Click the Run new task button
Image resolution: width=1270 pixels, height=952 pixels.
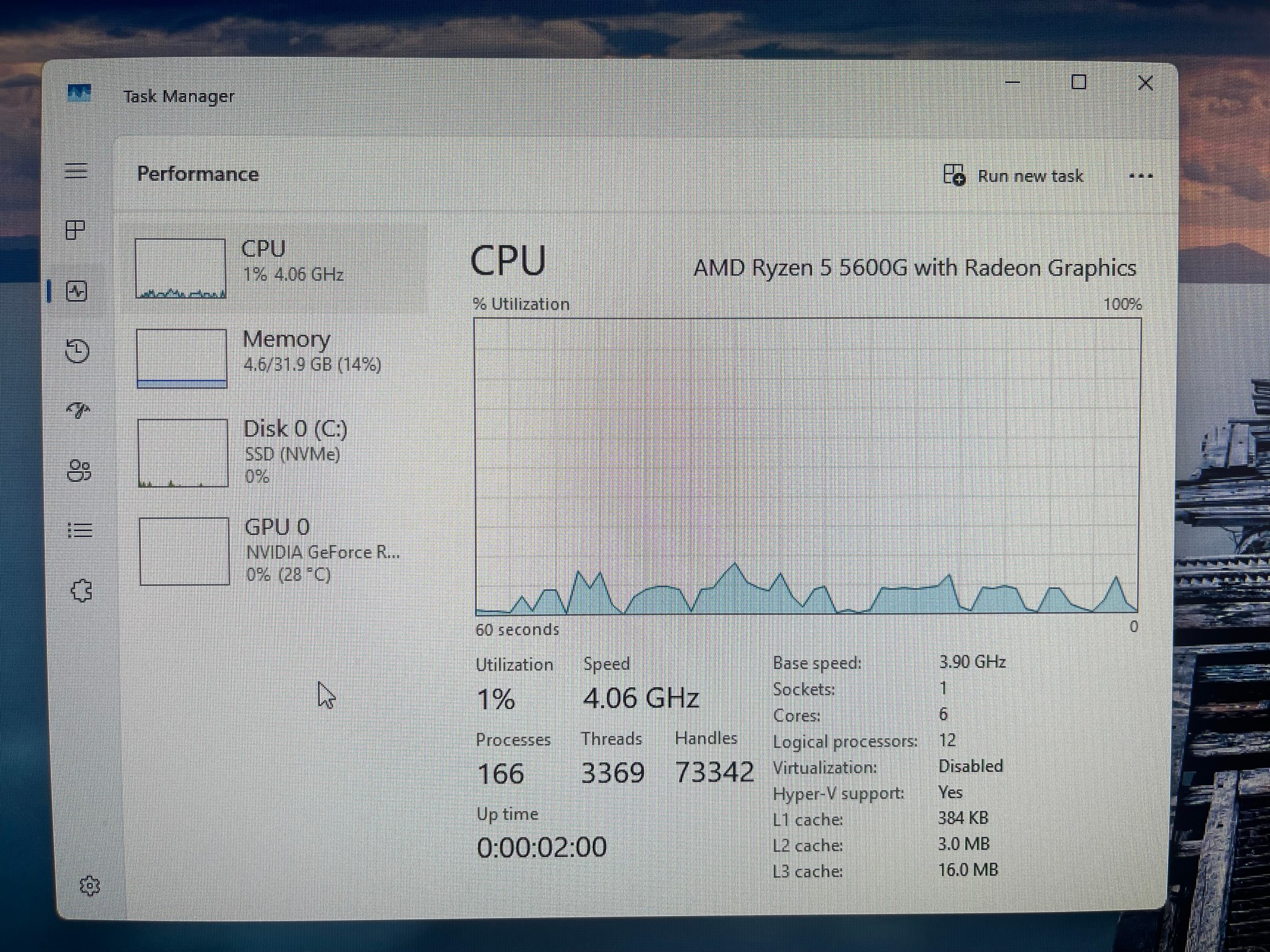1013,175
